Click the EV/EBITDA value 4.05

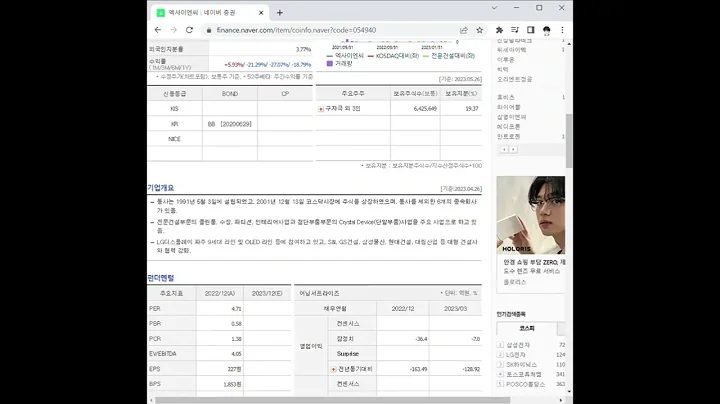(x=236, y=354)
